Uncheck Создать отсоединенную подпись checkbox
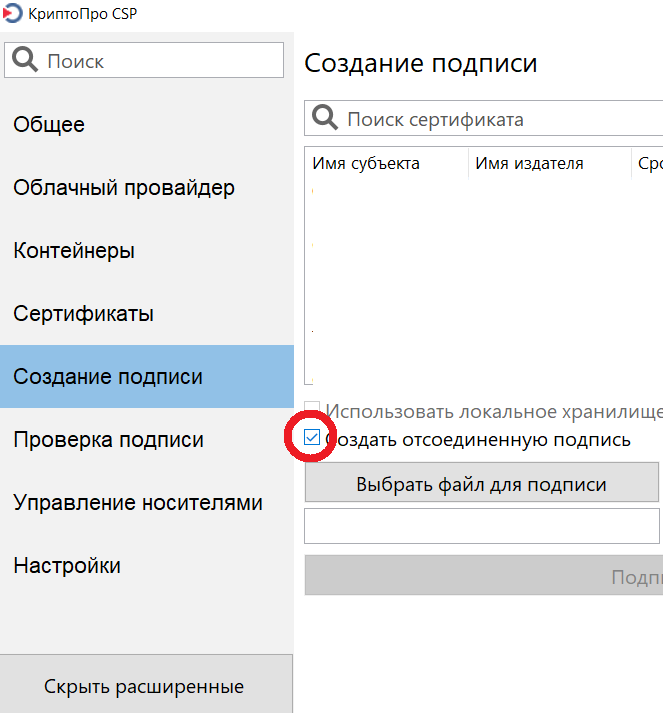Viewport: 663px width, 713px height. [x=313, y=439]
